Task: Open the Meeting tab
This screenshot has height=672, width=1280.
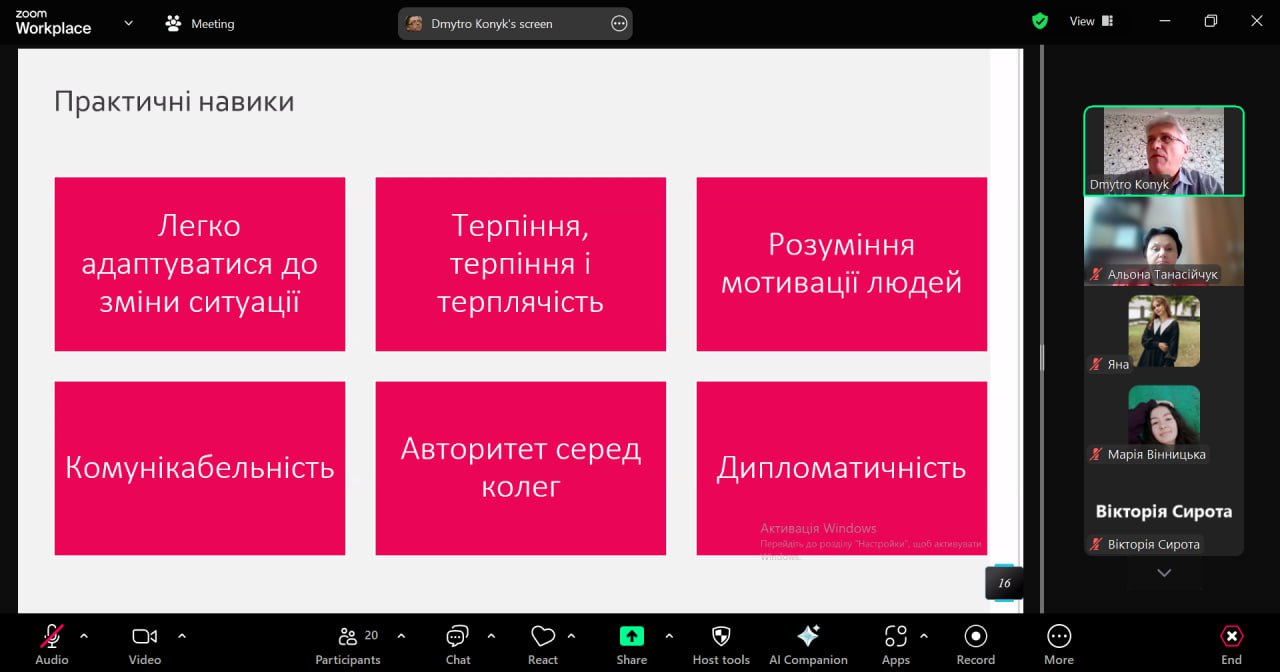Action: pos(201,23)
